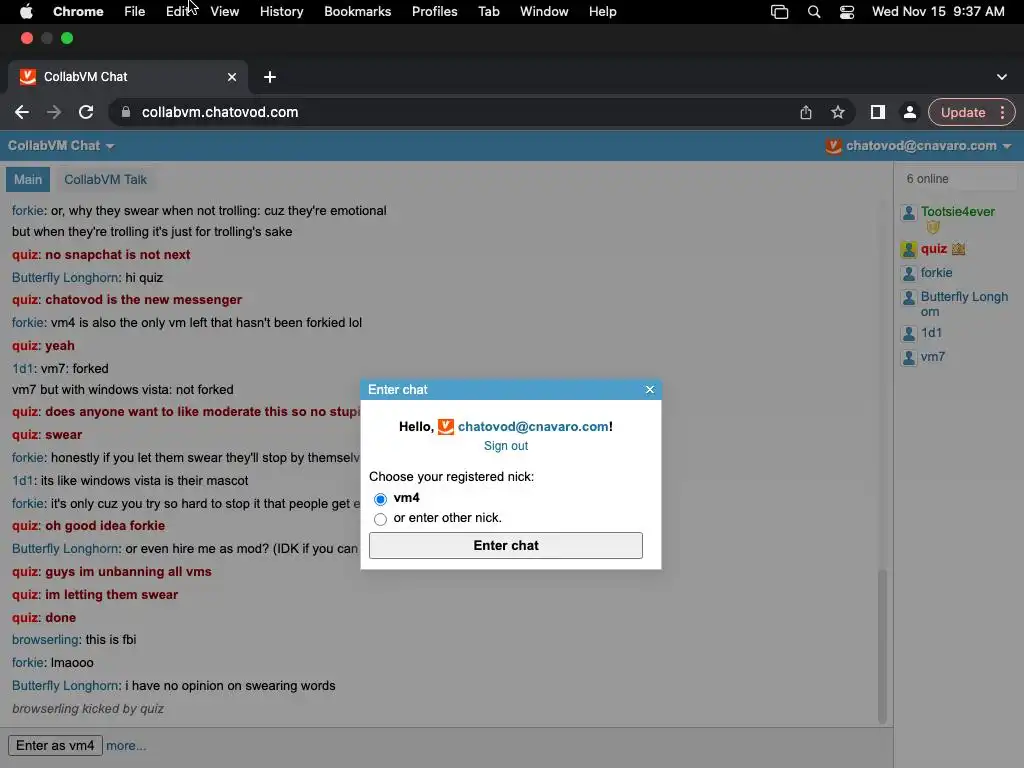This screenshot has width=1024, height=768.
Task: Click the Chrome Update button
Action: [x=963, y=112]
